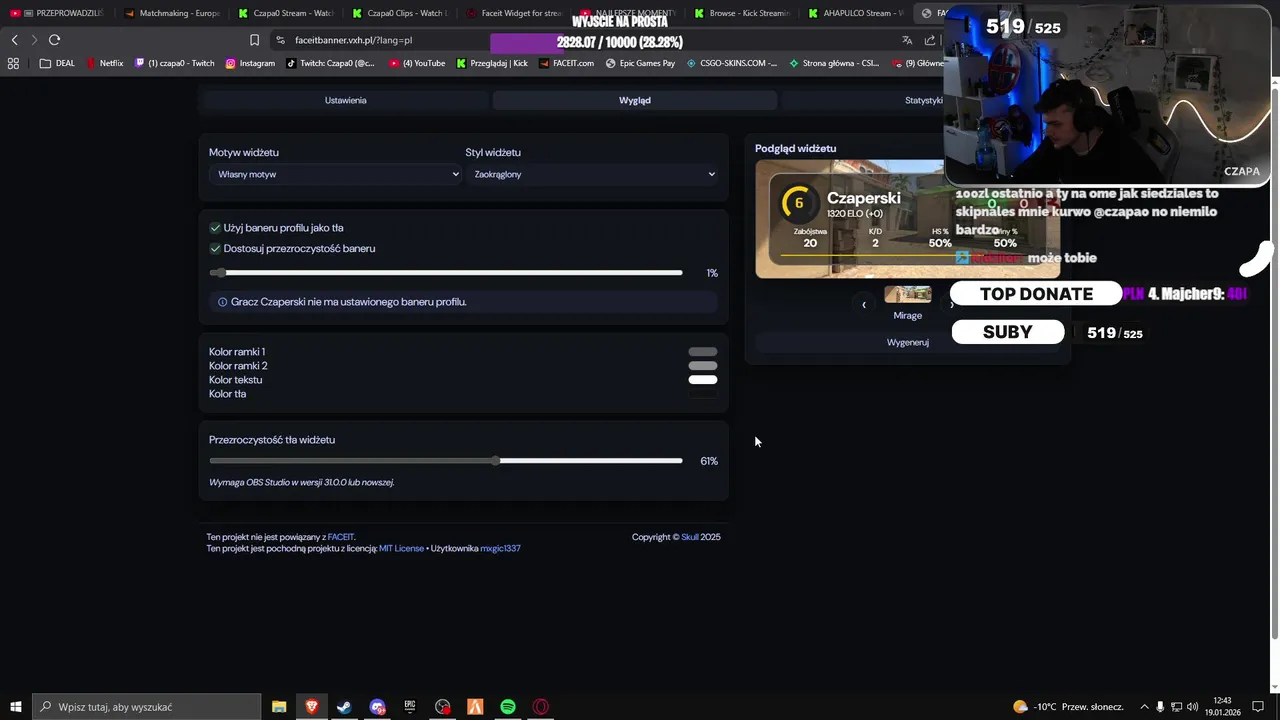The width and height of the screenshot is (1280, 720).
Task: Open File Explorer from taskbar
Action: click(279, 707)
